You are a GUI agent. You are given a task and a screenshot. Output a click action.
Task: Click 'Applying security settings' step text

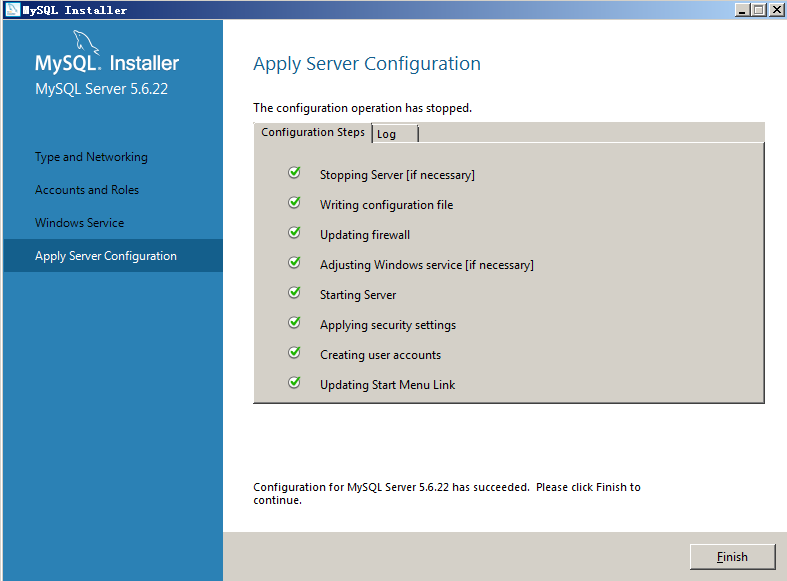pyautogui.click(x=388, y=325)
